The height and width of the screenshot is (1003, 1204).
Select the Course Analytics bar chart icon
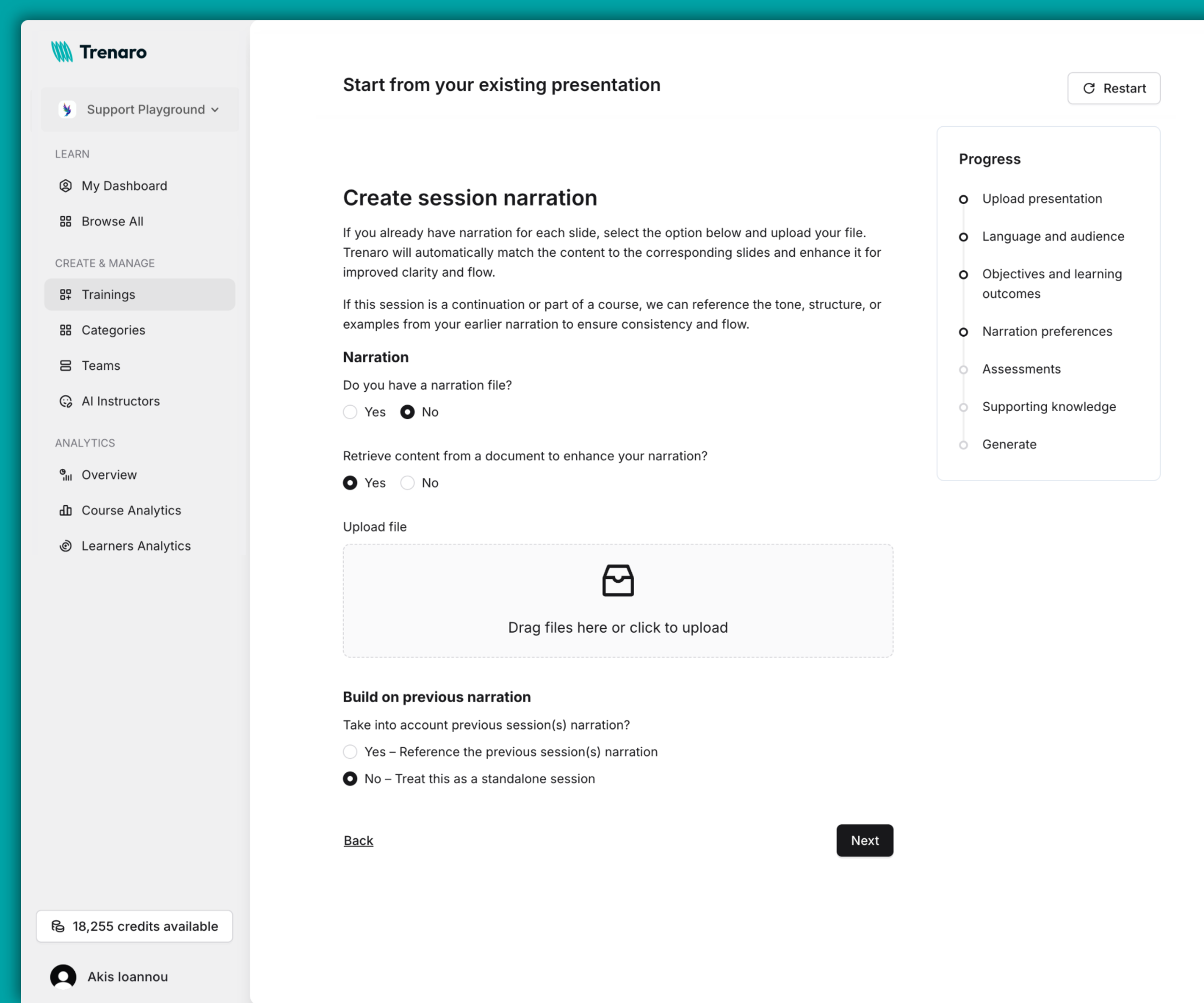coord(65,510)
